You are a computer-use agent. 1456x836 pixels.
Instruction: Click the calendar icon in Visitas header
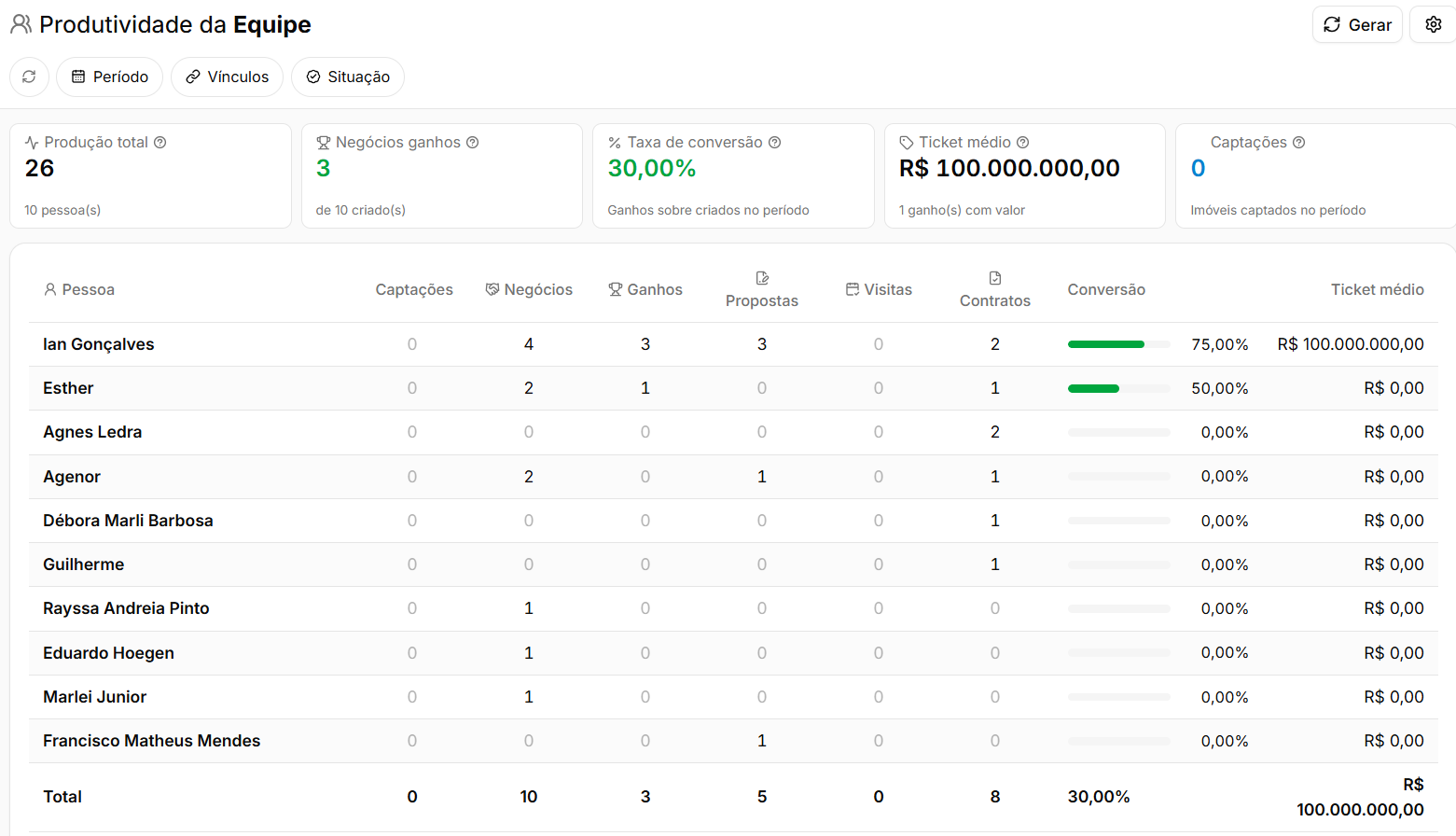[853, 289]
